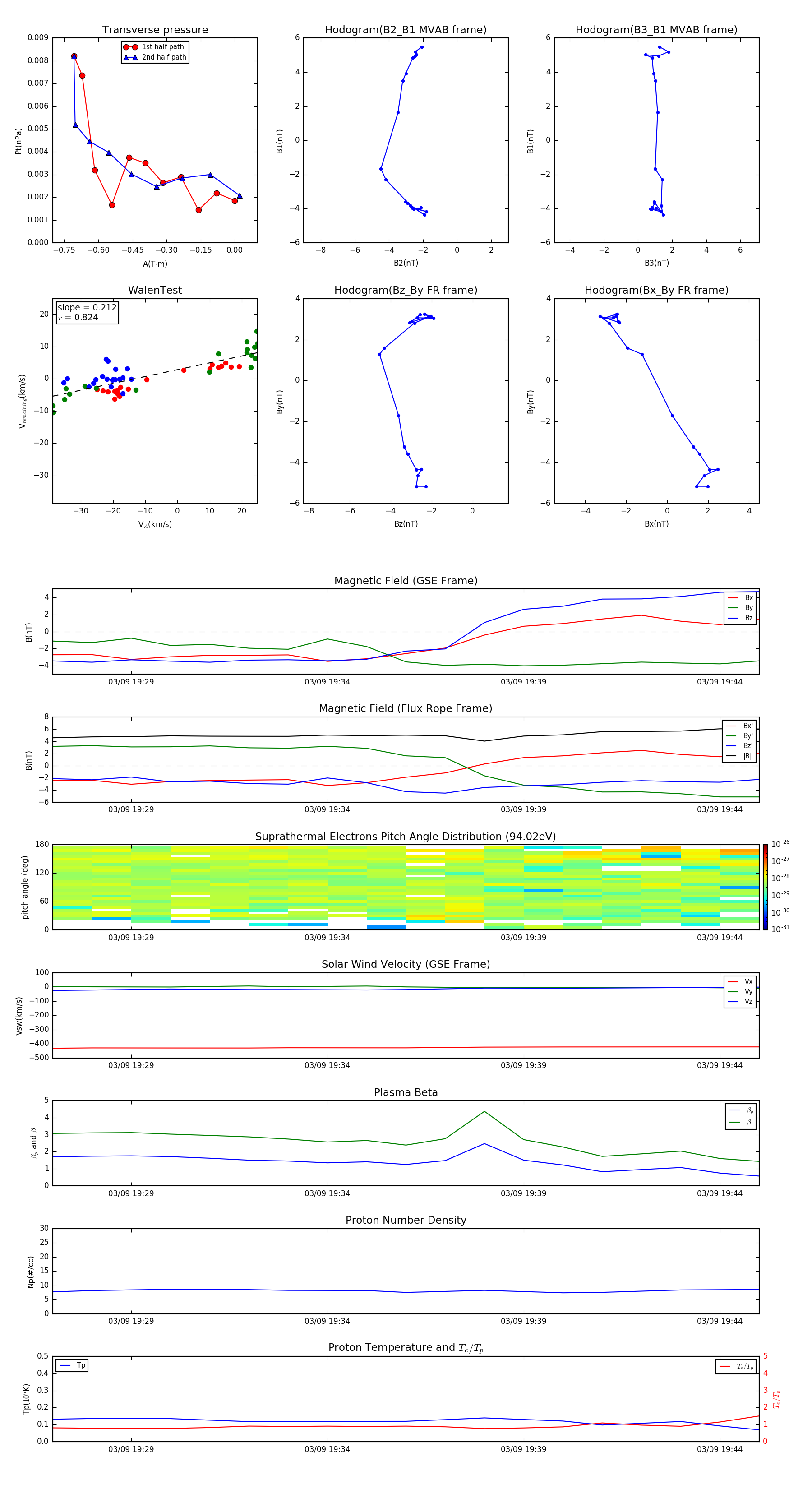Image resolution: width=812 pixels, height=1489 pixels.
Task: Select the Tp legend entry in proton temperature panel
Action: coord(72,1365)
